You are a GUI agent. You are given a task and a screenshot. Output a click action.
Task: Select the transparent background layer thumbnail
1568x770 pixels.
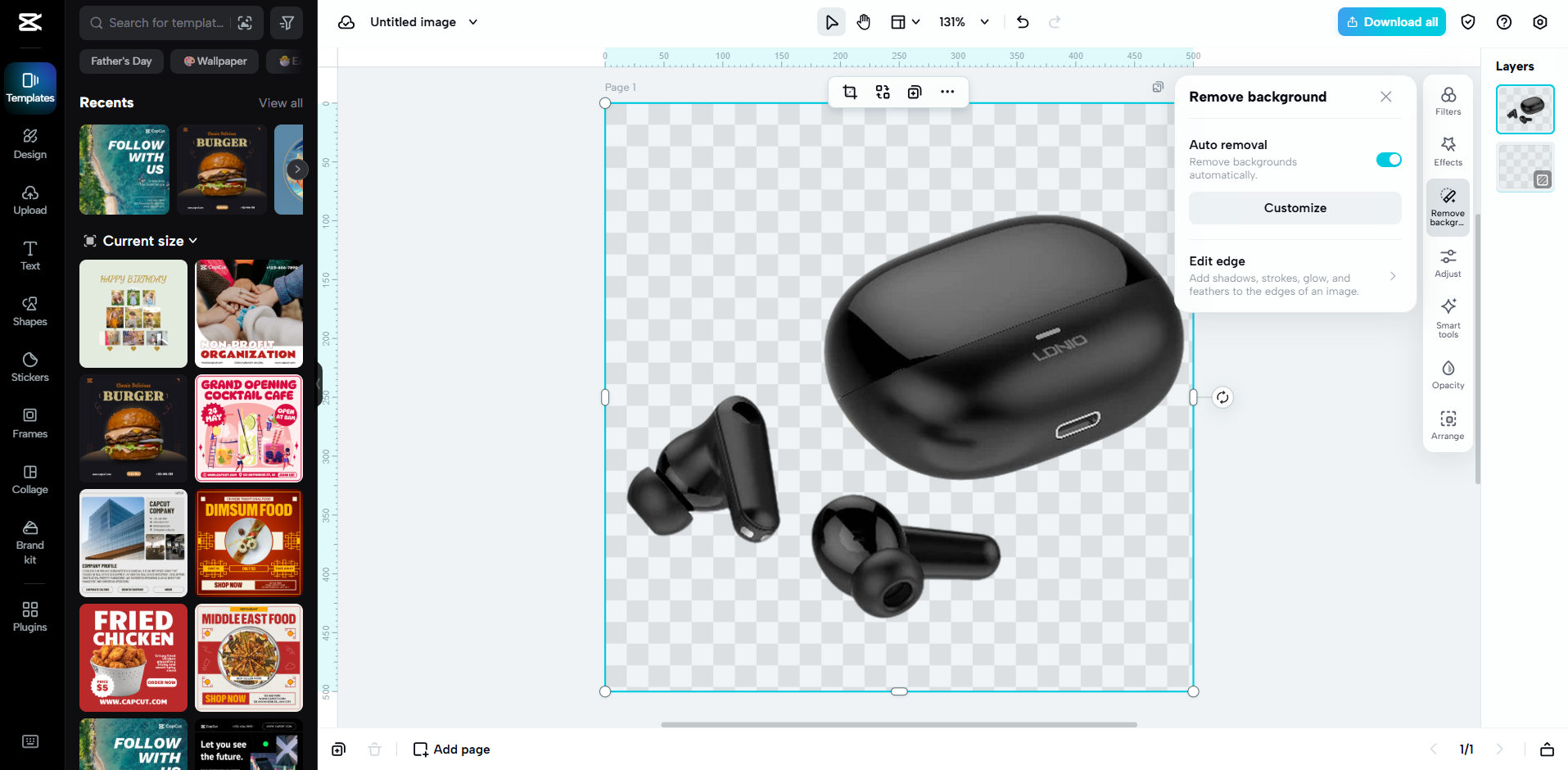pyautogui.click(x=1525, y=167)
